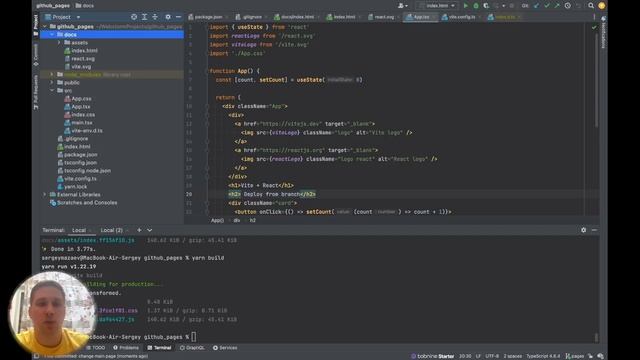640x360 pixels.
Task: Place cursor on the 'Deploy from branch' h2 line
Action: click(272, 194)
